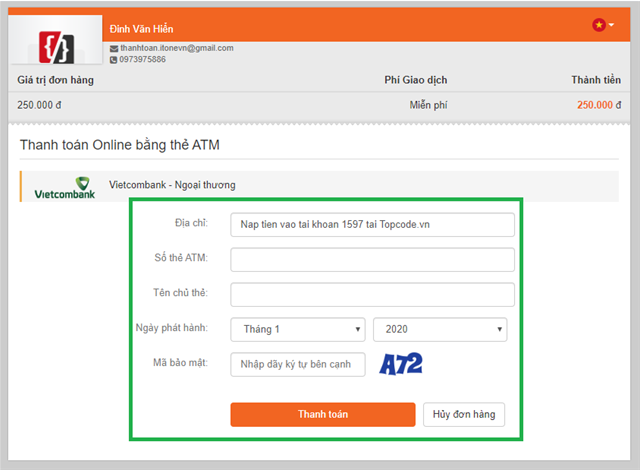Focus the Số thẻ ATM input field
This screenshot has width=640, height=470.
click(372, 259)
